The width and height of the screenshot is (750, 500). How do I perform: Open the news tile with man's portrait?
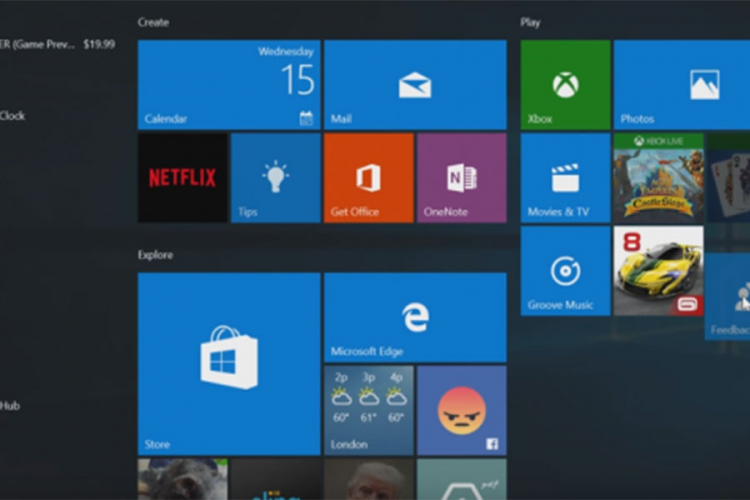coord(369,479)
